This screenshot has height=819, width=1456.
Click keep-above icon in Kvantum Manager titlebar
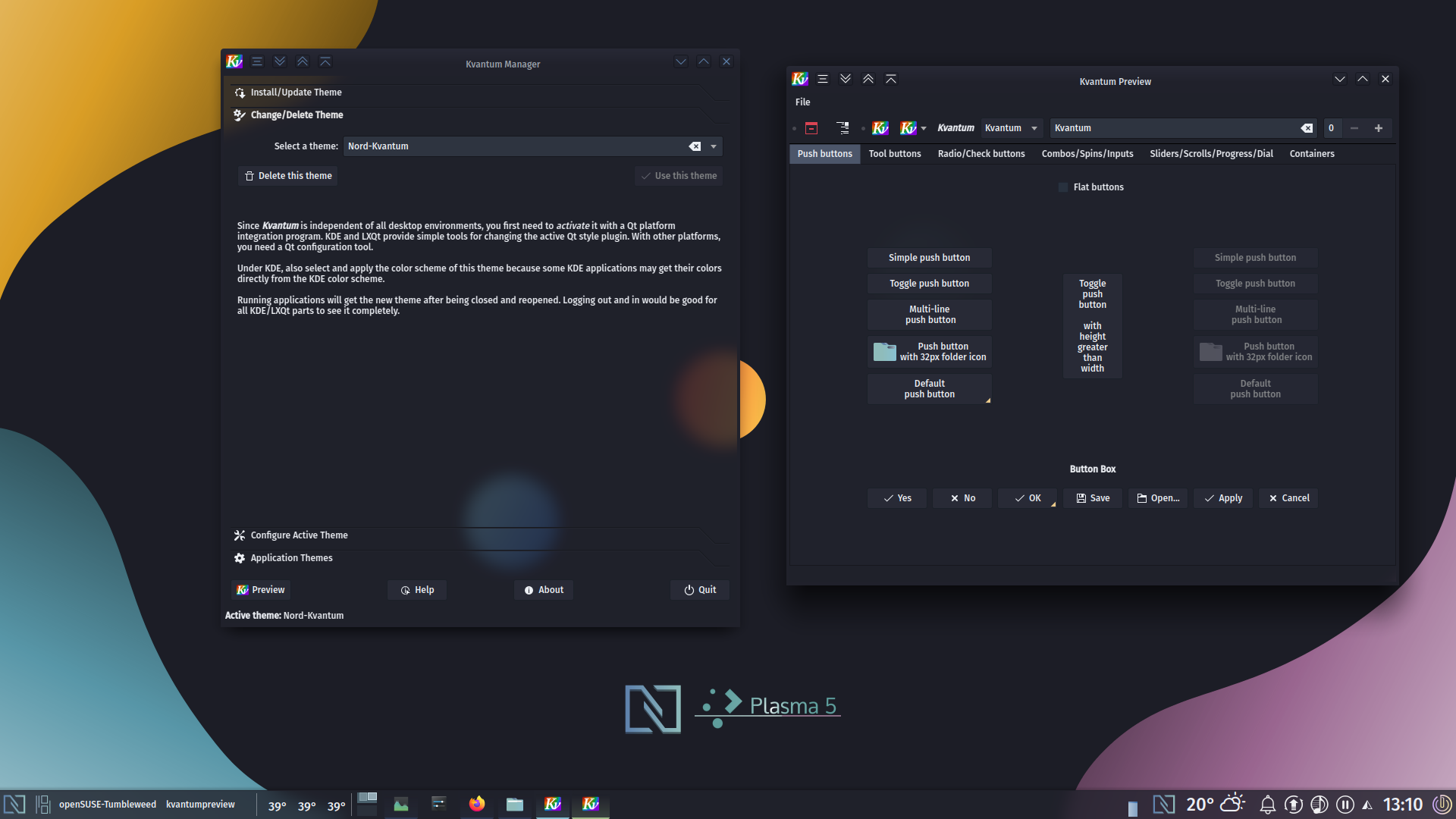(x=325, y=62)
